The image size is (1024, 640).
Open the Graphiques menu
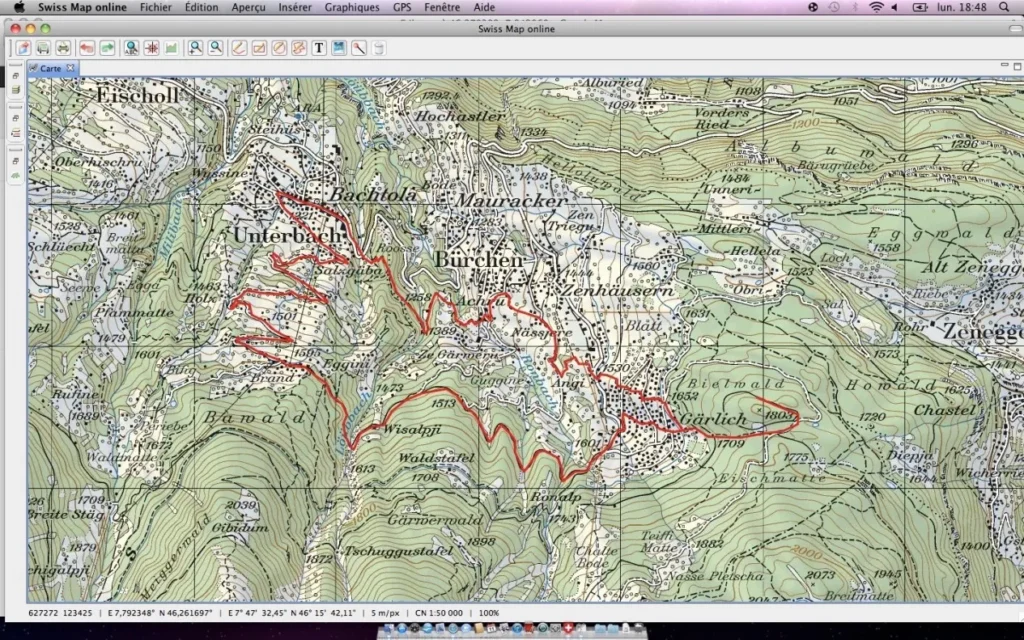pos(352,7)
